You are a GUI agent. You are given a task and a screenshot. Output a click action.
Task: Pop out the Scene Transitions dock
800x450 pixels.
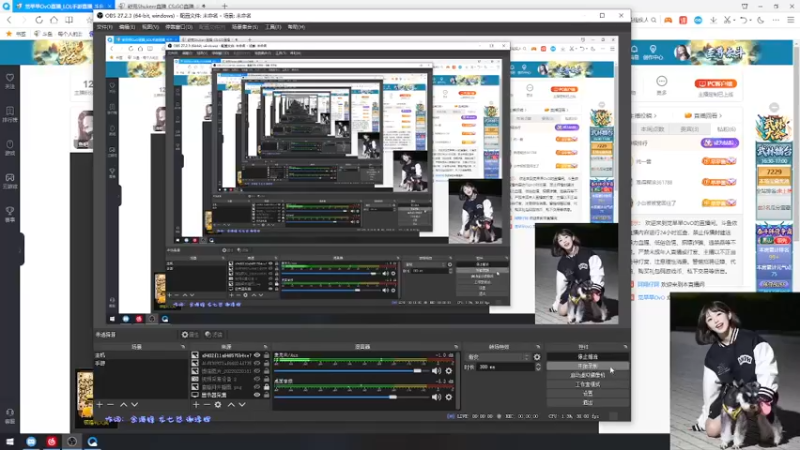click(x=538, y=347)
